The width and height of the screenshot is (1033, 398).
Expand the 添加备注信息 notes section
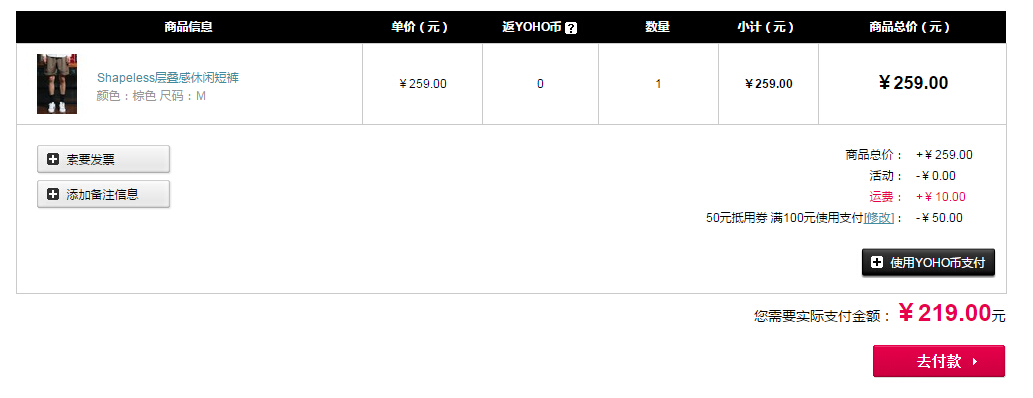[103, 194]
